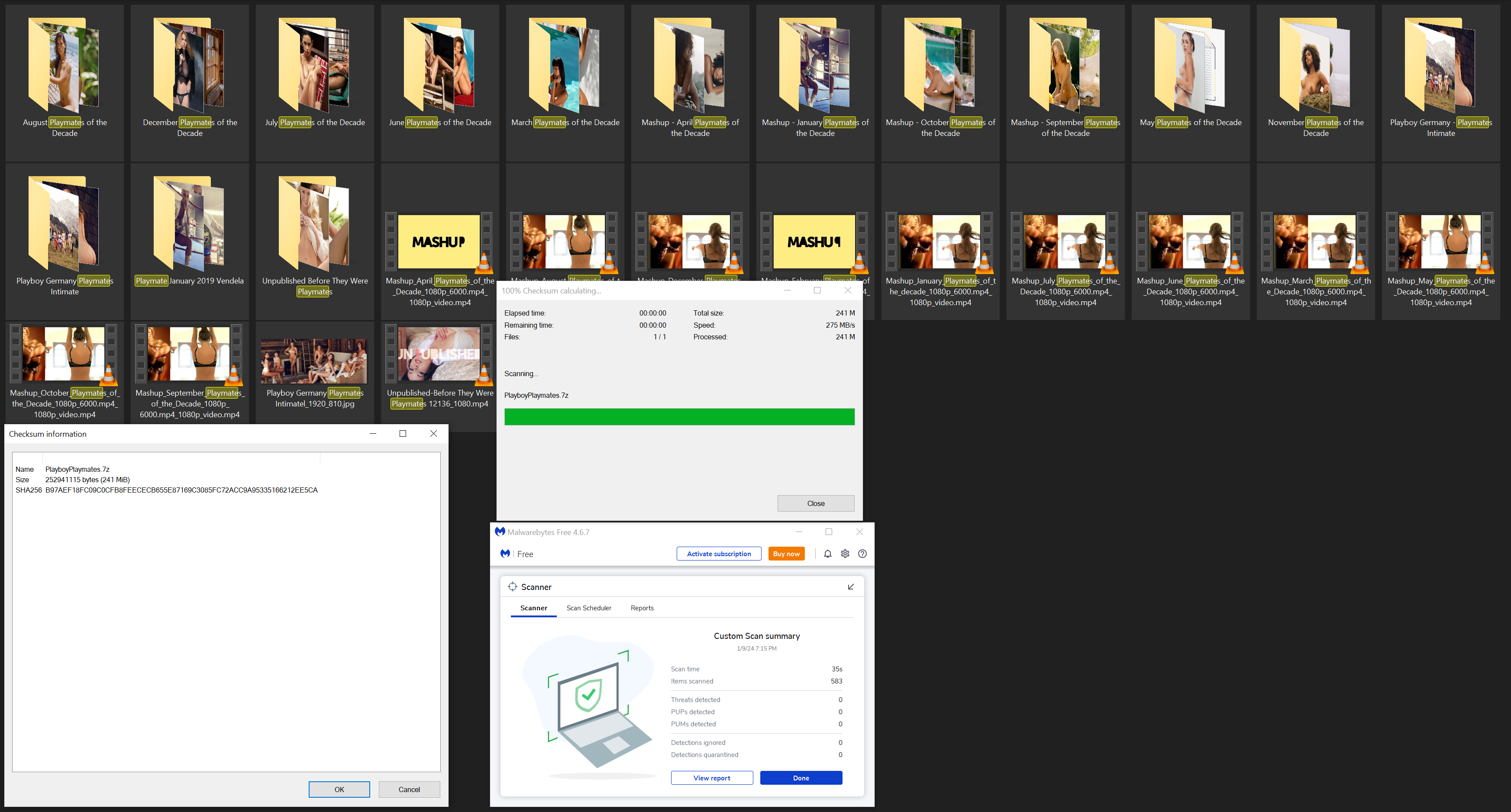The width and height of the screenshot is (1511, 812).
Task: Open the March Playmates of the Decade folder
Action: pos(565,82)
